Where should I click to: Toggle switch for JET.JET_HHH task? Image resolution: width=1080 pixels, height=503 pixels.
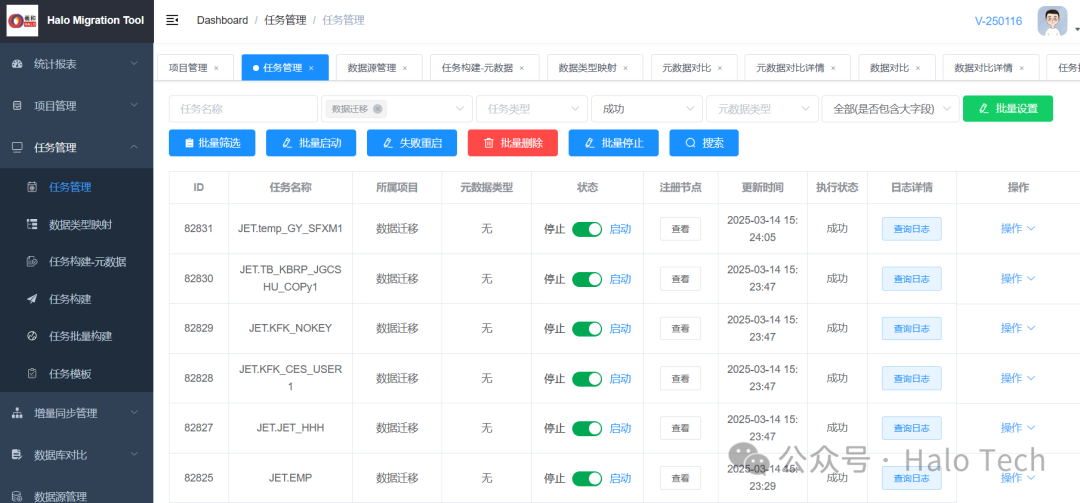pos(587,428)
